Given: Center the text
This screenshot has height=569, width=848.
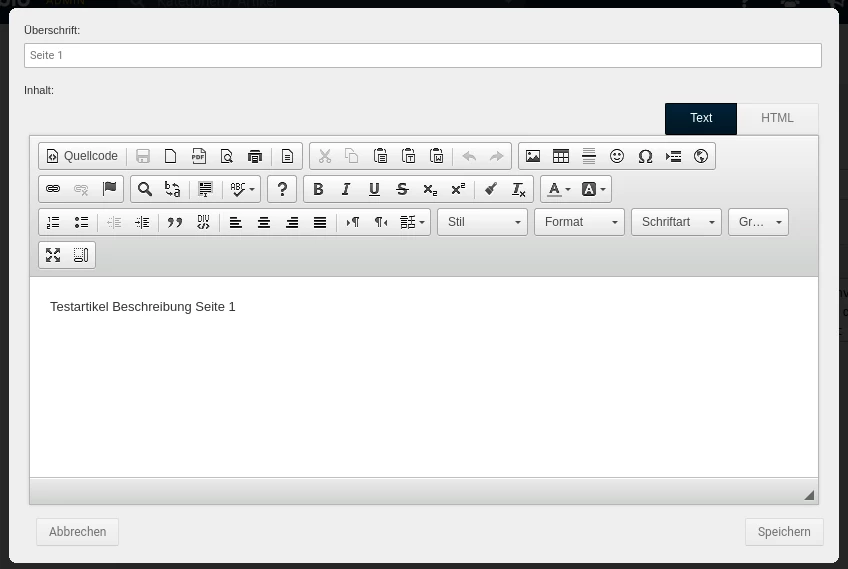Looking at the screenshot, I should coord(264,222).
